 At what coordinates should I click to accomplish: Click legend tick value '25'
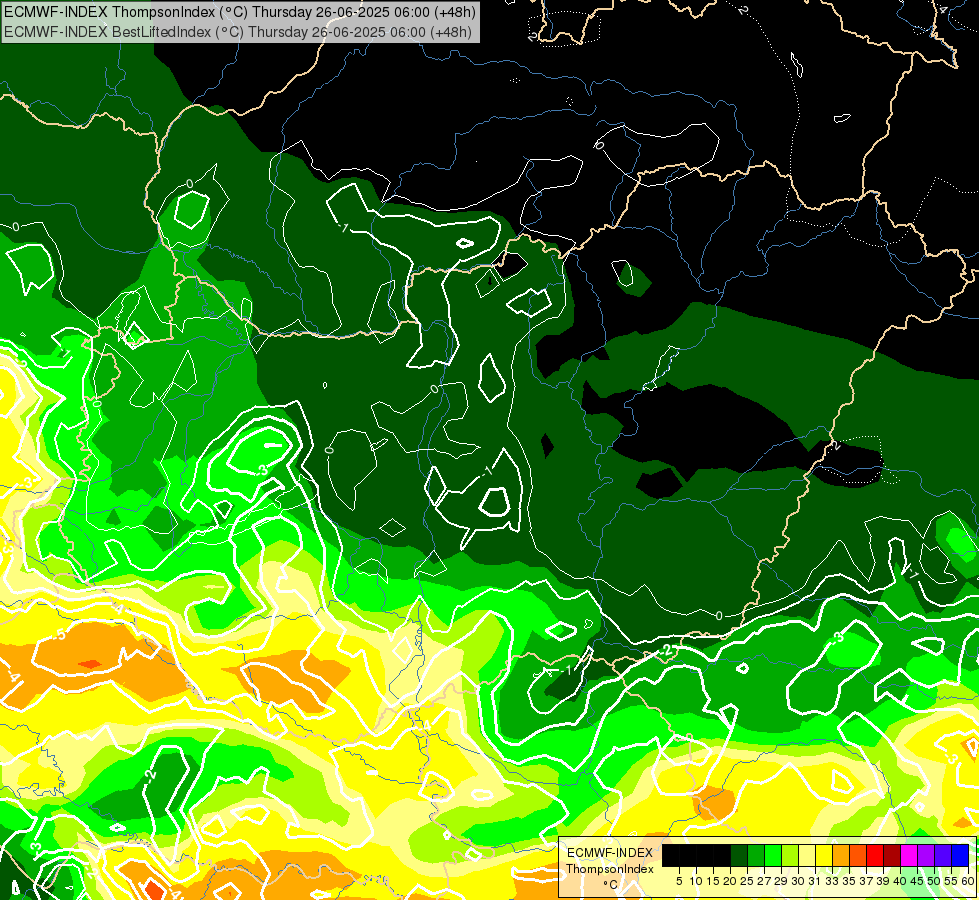[747, 881]
